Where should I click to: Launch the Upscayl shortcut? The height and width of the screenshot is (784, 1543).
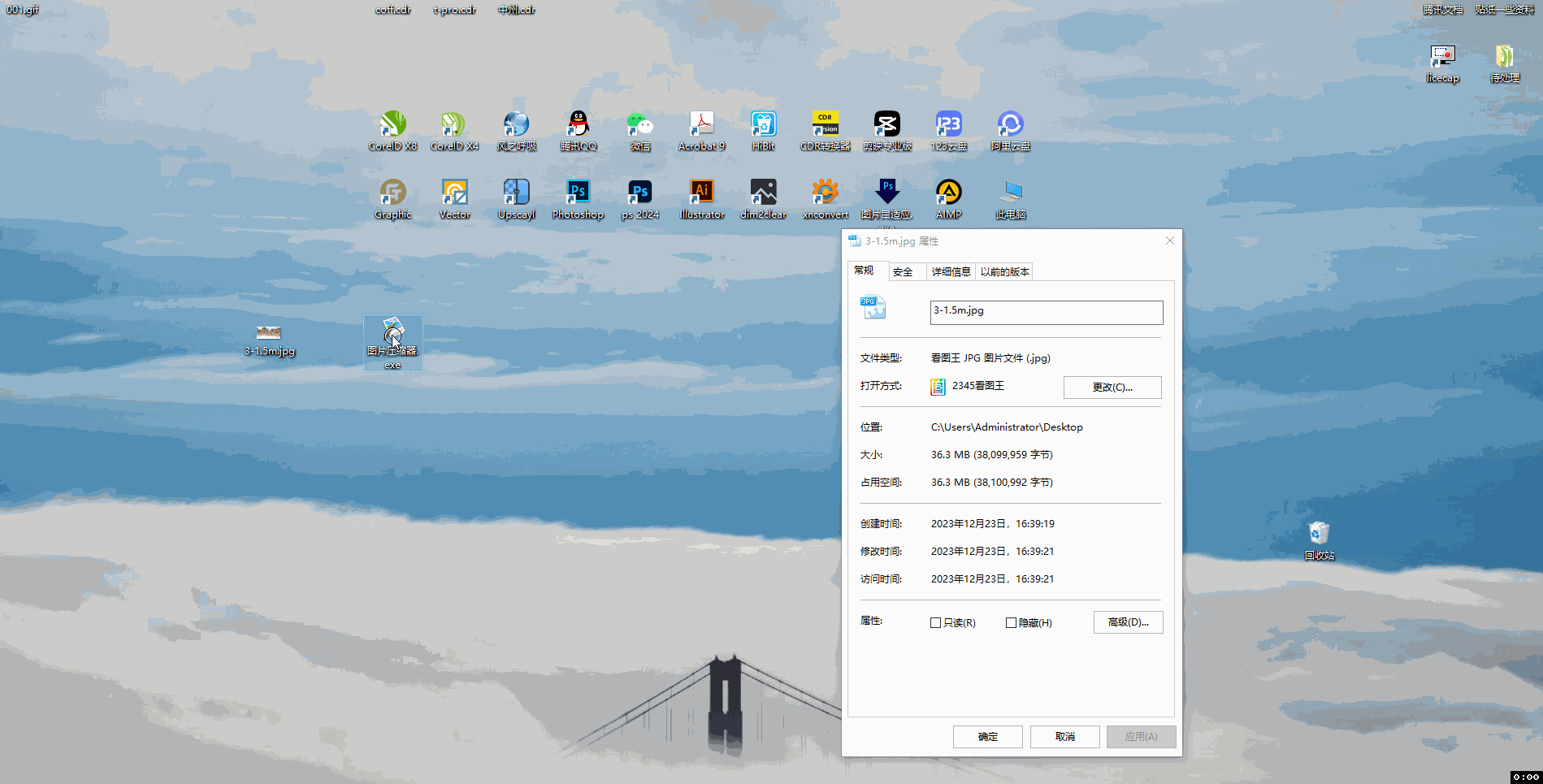[517, 199]
